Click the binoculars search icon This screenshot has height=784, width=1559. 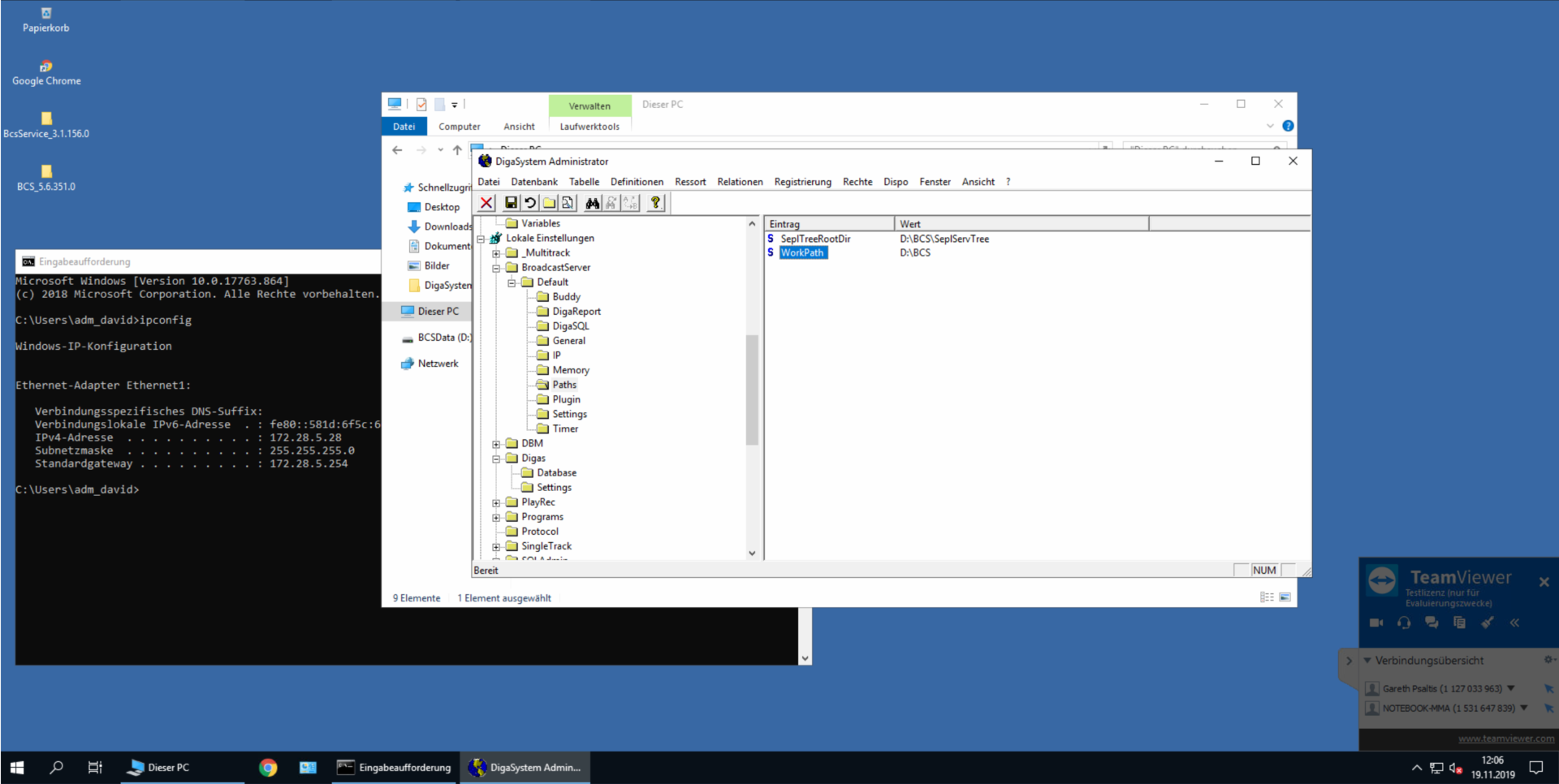point(593,203)
